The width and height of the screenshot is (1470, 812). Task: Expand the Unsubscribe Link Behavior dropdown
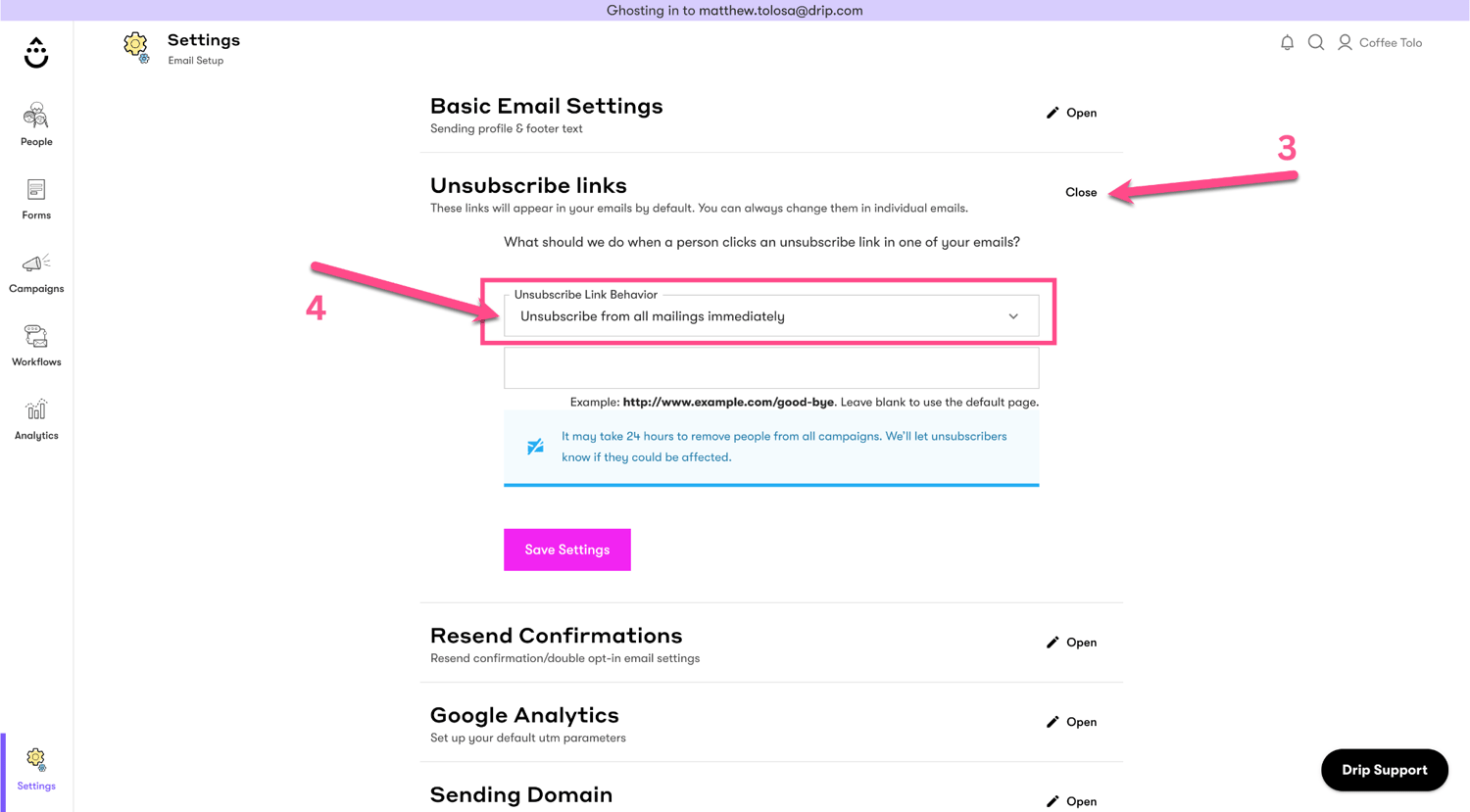[770, 316]
